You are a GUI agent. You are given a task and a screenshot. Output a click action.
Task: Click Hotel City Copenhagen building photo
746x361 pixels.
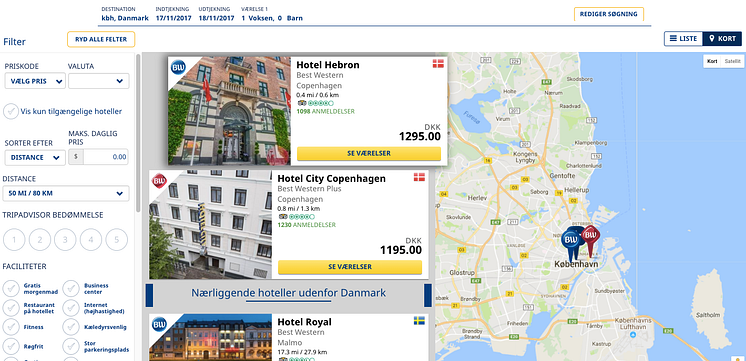[x=210, y=225]
